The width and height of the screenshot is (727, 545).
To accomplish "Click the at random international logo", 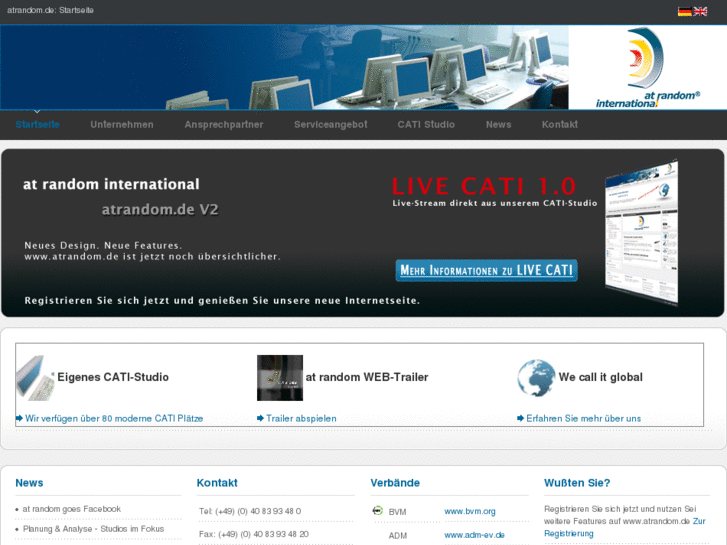I will tap(648, 68).
